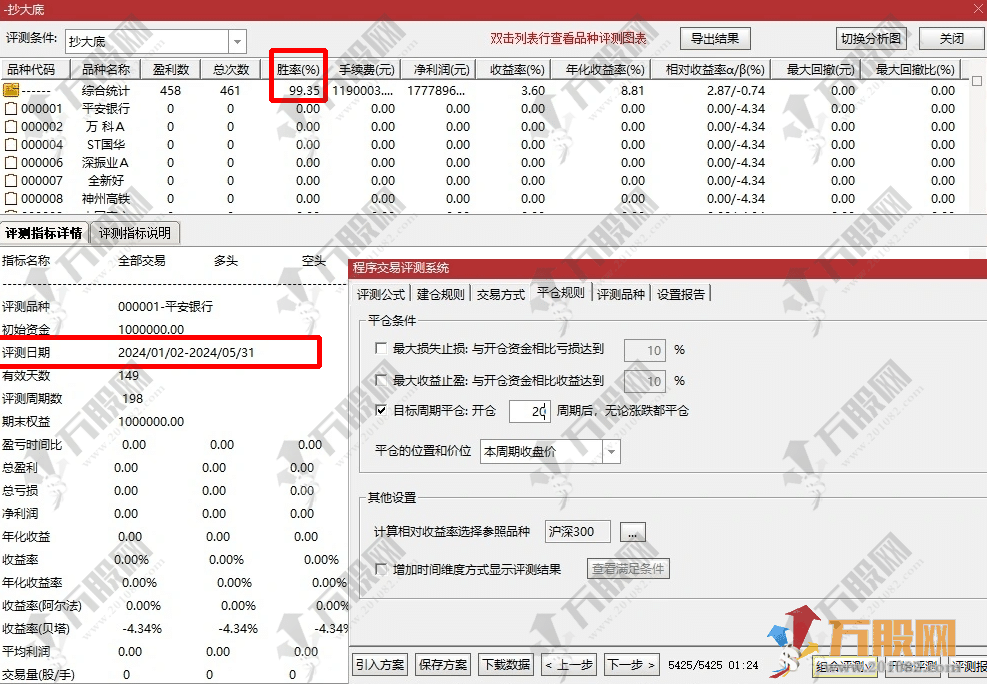Proceed with 下一步 button
Image resolution: width=987 pixels, height=684 pixels.
click(632, 664)
